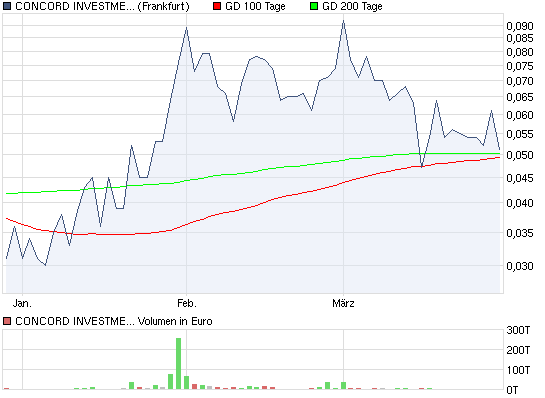Click the 0,085 price axis value
The height and width of the screenshot is (398, 545).
coord(520,38)
